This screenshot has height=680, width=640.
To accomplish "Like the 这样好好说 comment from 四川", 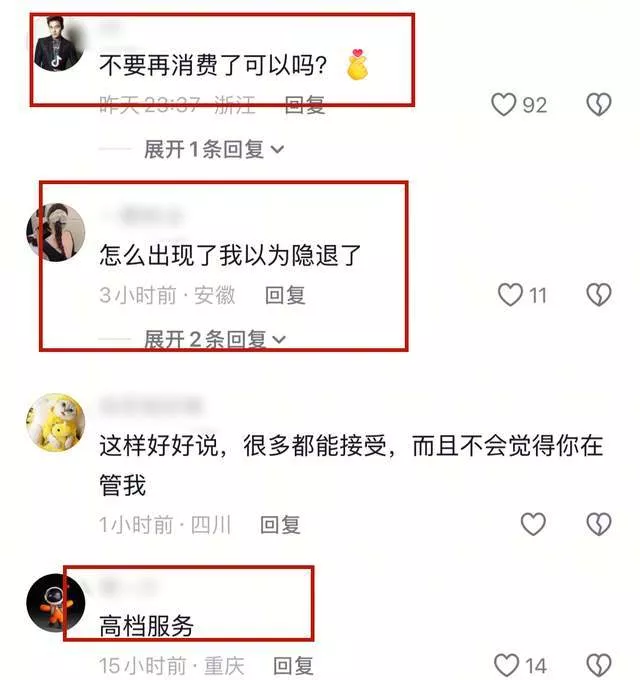I will click(533, 524).
